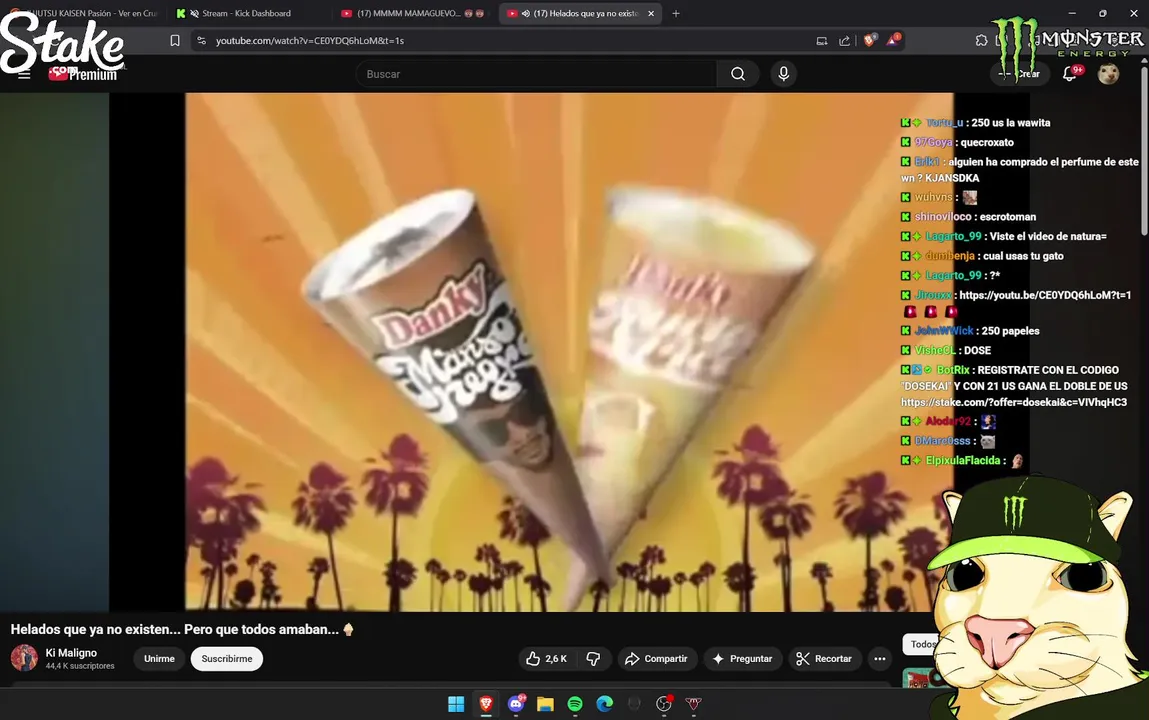Click the Compartir share button
Image resolution: width=1149 pixels, height=720 pixels.
[657, 659]
